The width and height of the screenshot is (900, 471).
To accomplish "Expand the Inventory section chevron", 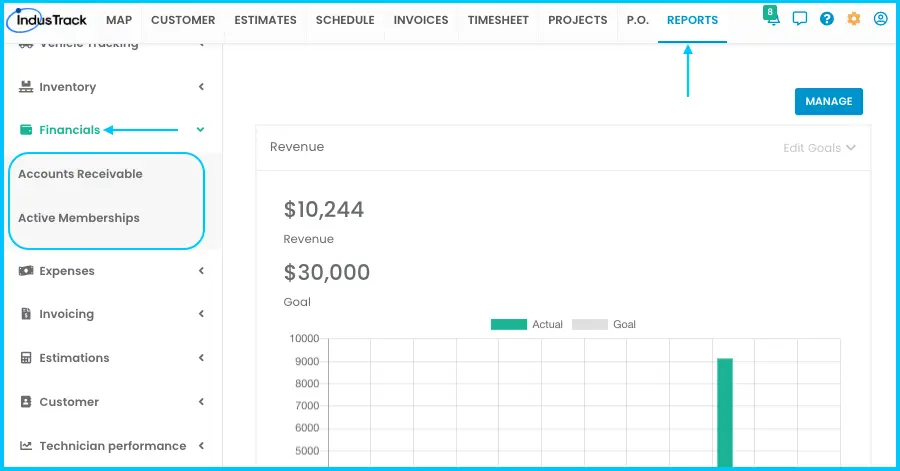I will coord(201,87).
